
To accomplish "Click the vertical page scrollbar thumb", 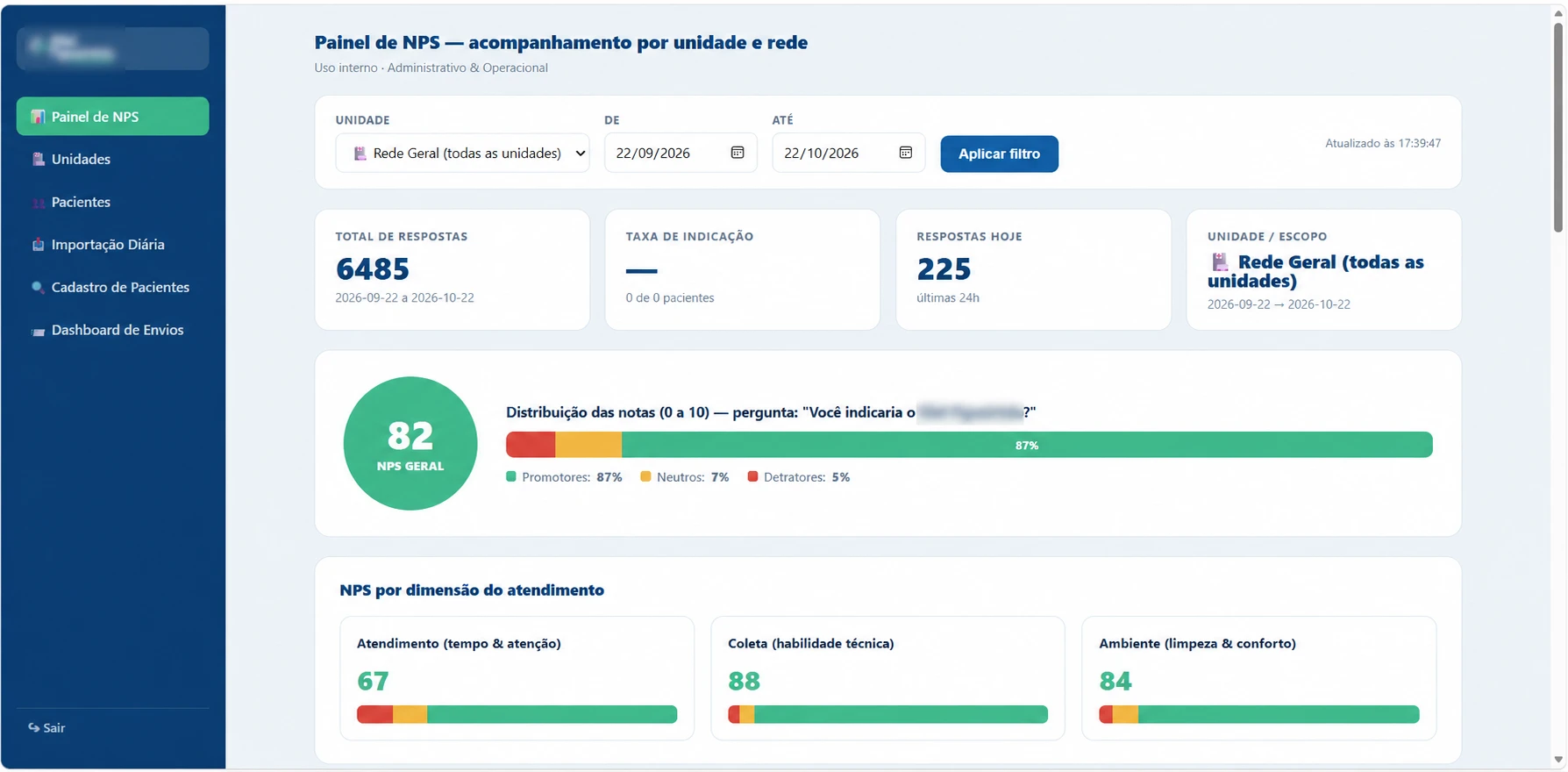I will [1558, 127].
